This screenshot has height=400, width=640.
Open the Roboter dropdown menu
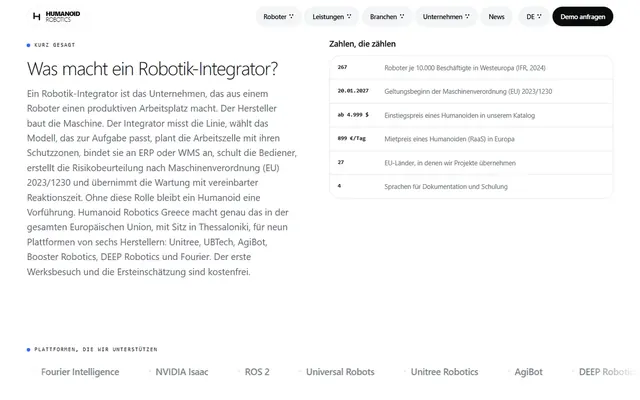[278, 17]
